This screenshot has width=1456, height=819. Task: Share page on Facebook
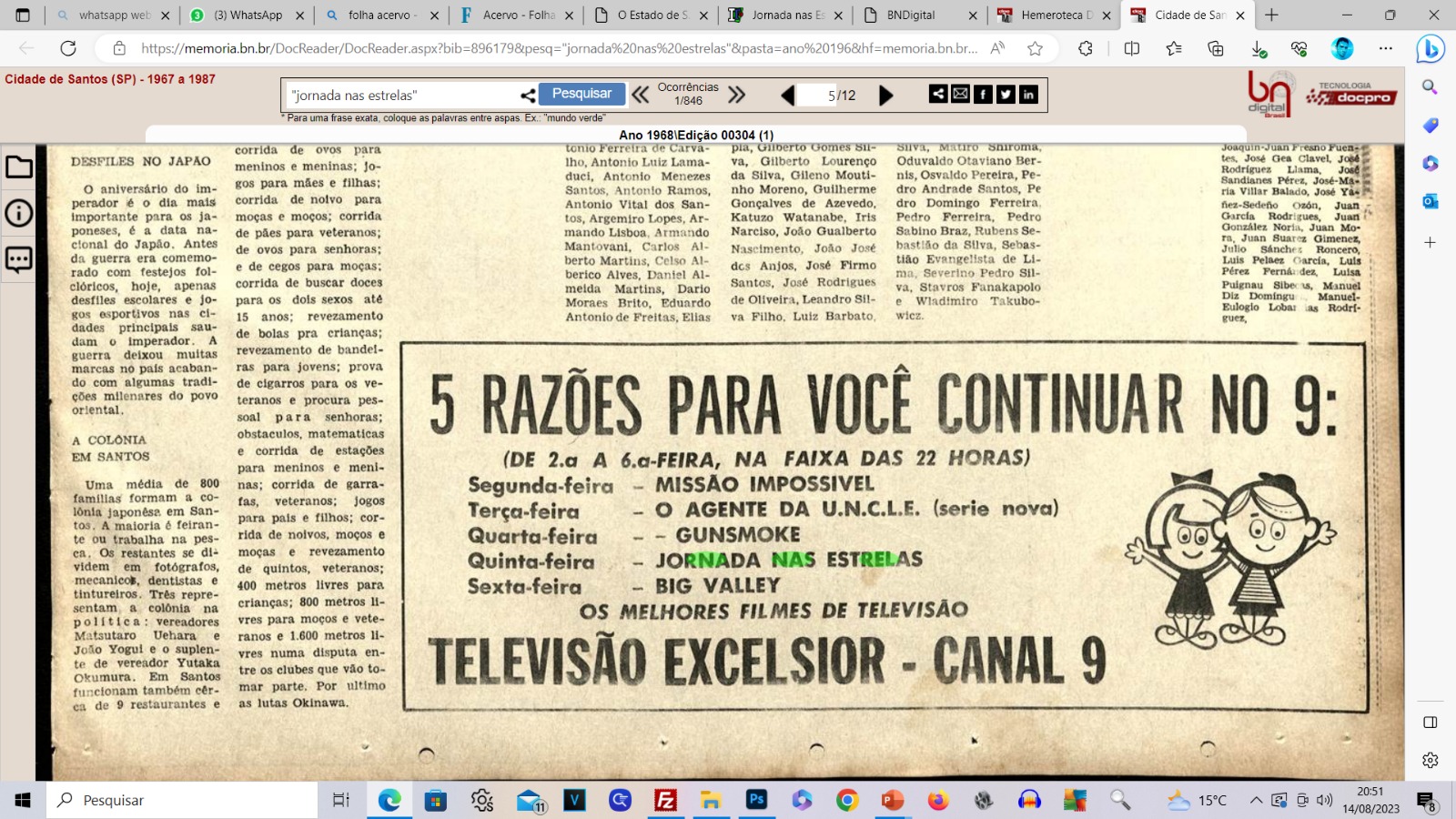coord(983,94)
